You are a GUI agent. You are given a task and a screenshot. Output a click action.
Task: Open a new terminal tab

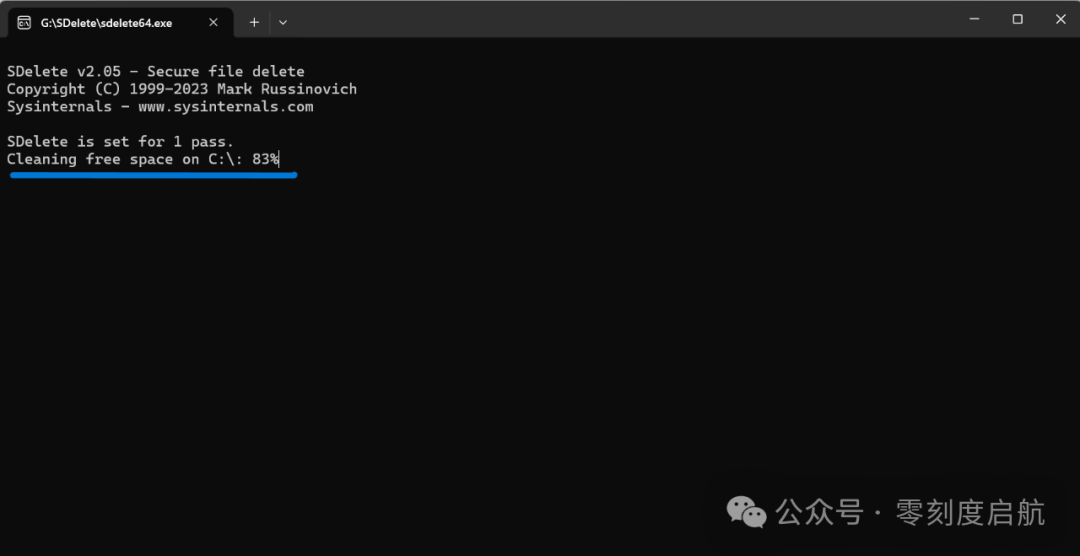[254, 22]
